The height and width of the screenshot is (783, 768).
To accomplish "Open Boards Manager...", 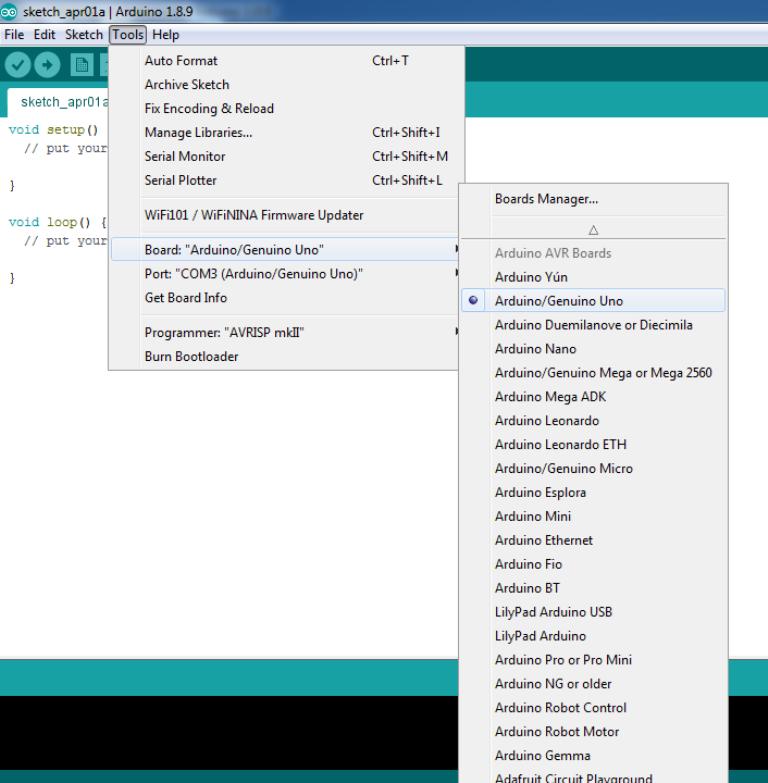I will tap(593, 199).
